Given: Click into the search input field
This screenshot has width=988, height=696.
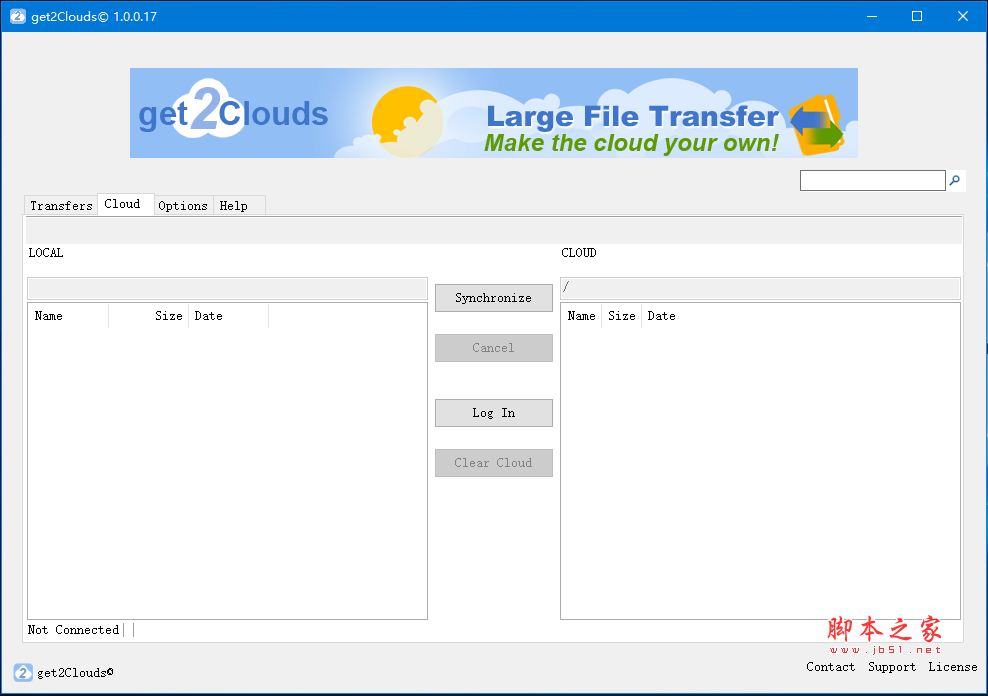Looking at the screenshot, I should point(873,180).
